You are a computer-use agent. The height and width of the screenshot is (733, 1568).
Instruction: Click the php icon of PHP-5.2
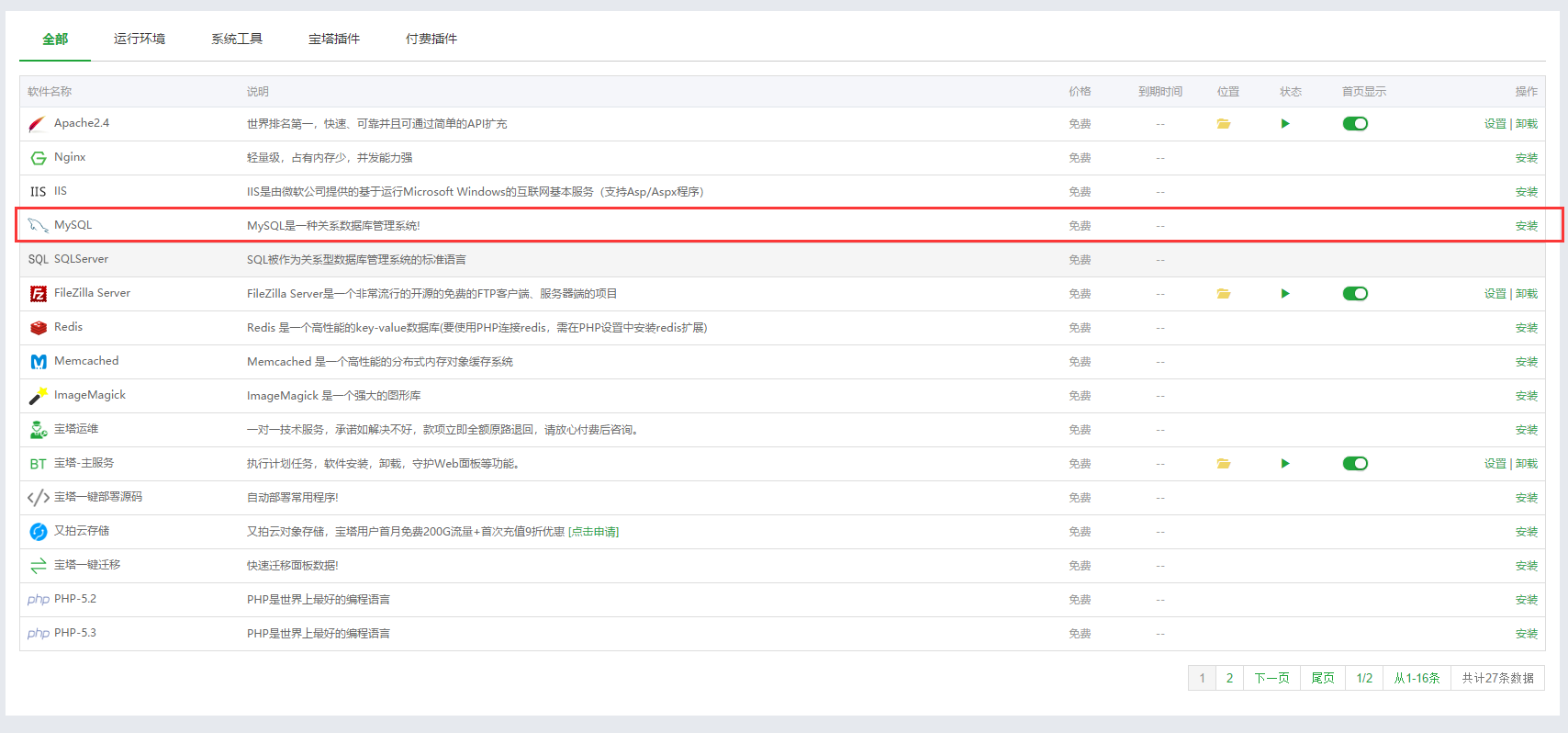pyautogui.click(x=38, y=600)
